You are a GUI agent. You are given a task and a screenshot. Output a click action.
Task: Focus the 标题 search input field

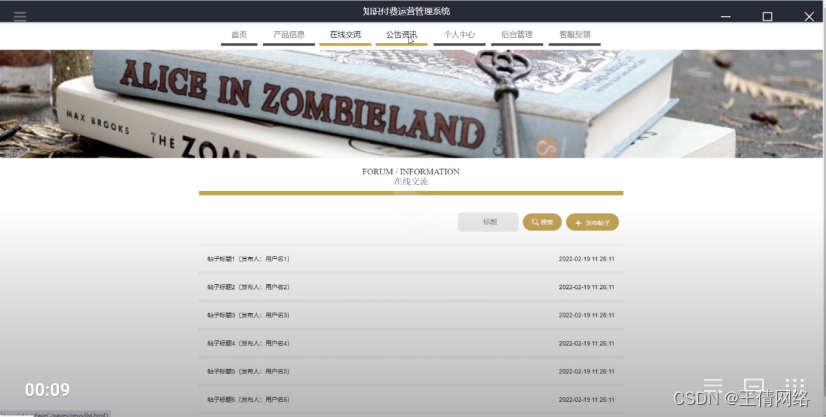point(488,222)
